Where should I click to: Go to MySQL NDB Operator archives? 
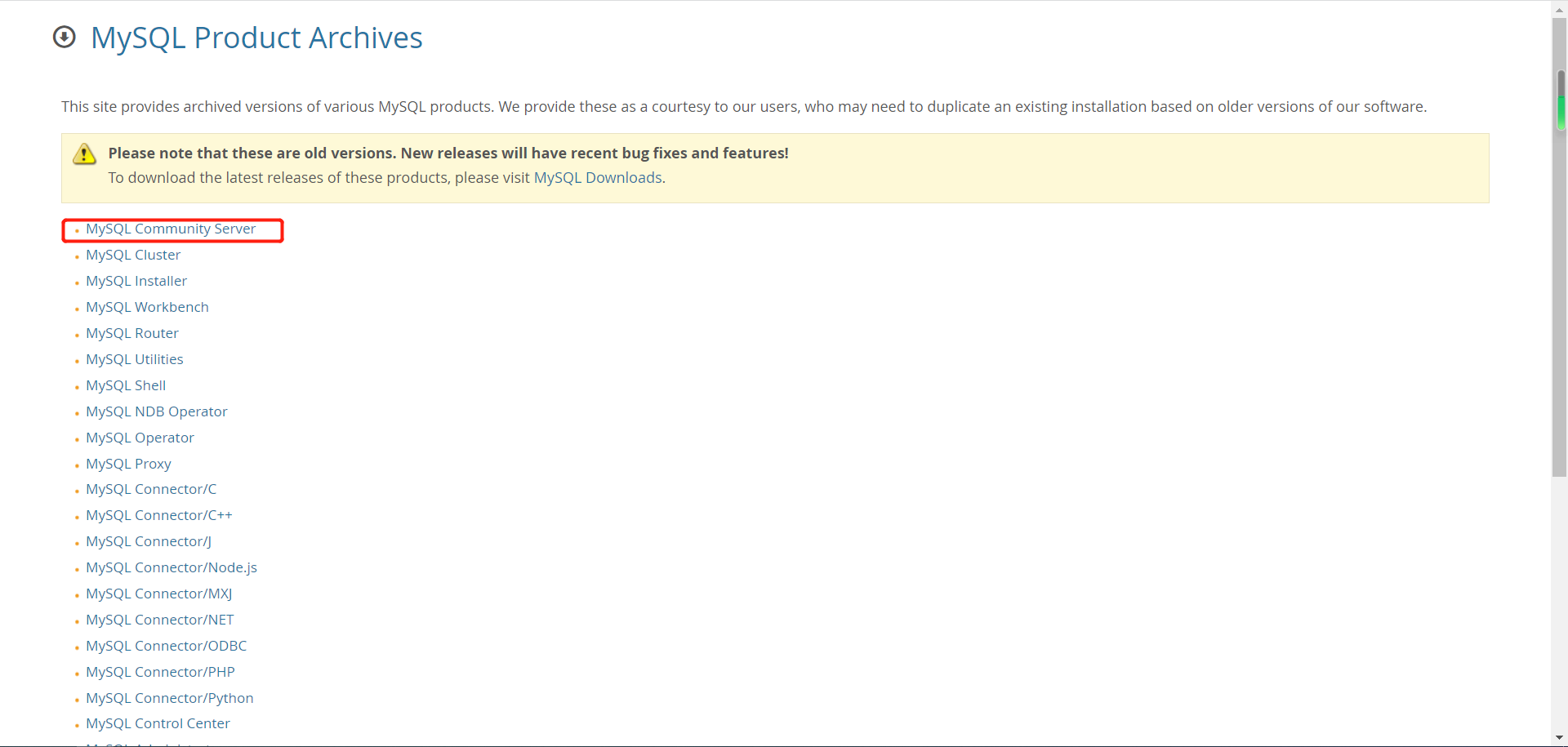[157, 412]
